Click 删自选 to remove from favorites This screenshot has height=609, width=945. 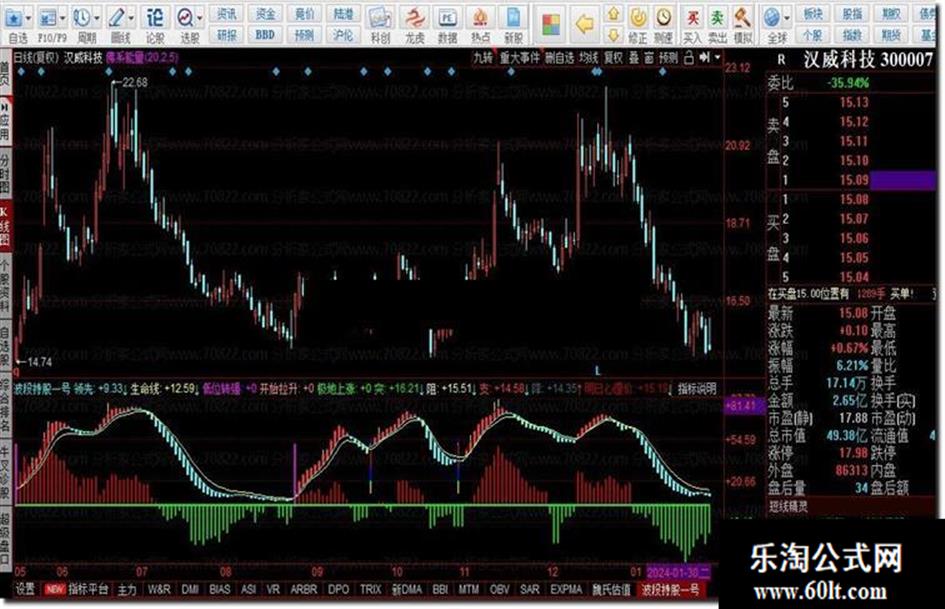[x=559, y=58]
